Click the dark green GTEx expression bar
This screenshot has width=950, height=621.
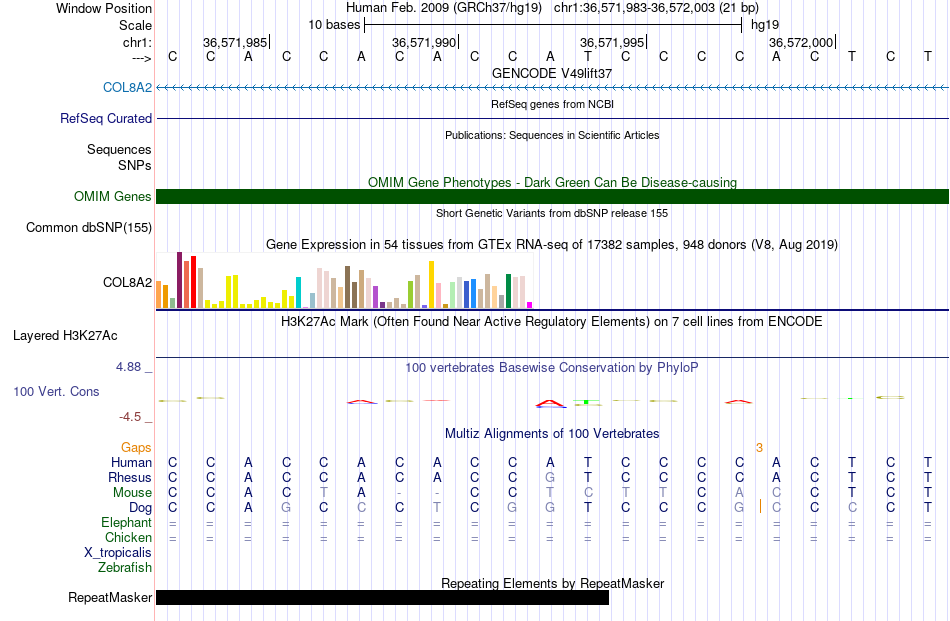[x=508, y=291]
